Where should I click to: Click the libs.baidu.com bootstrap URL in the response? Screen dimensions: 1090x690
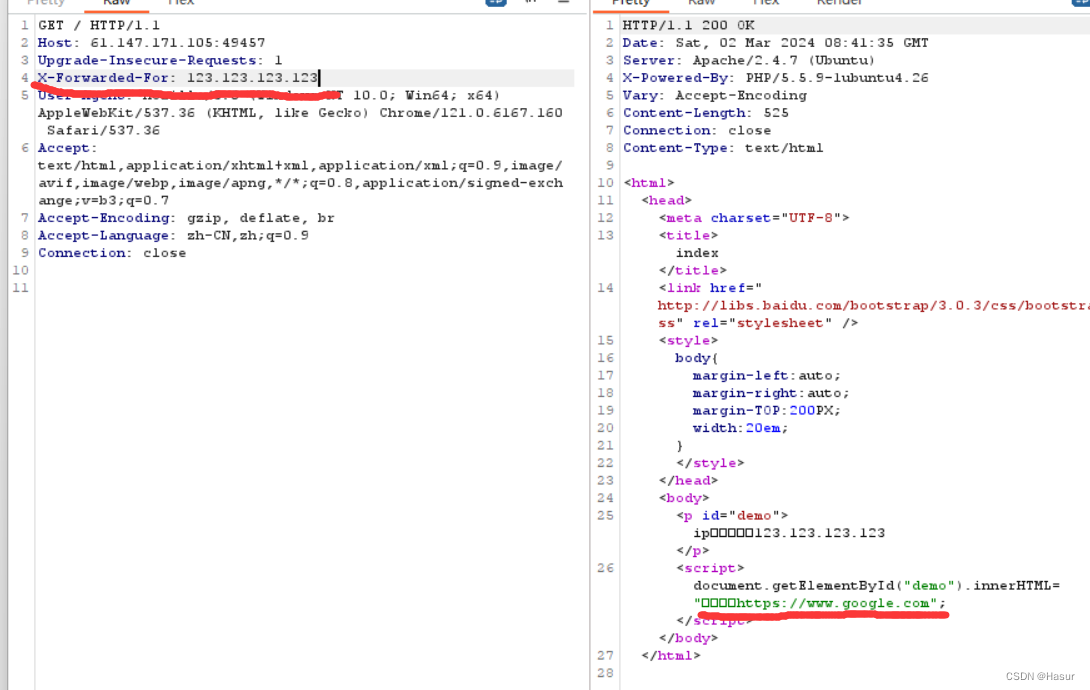click(873, 305)
